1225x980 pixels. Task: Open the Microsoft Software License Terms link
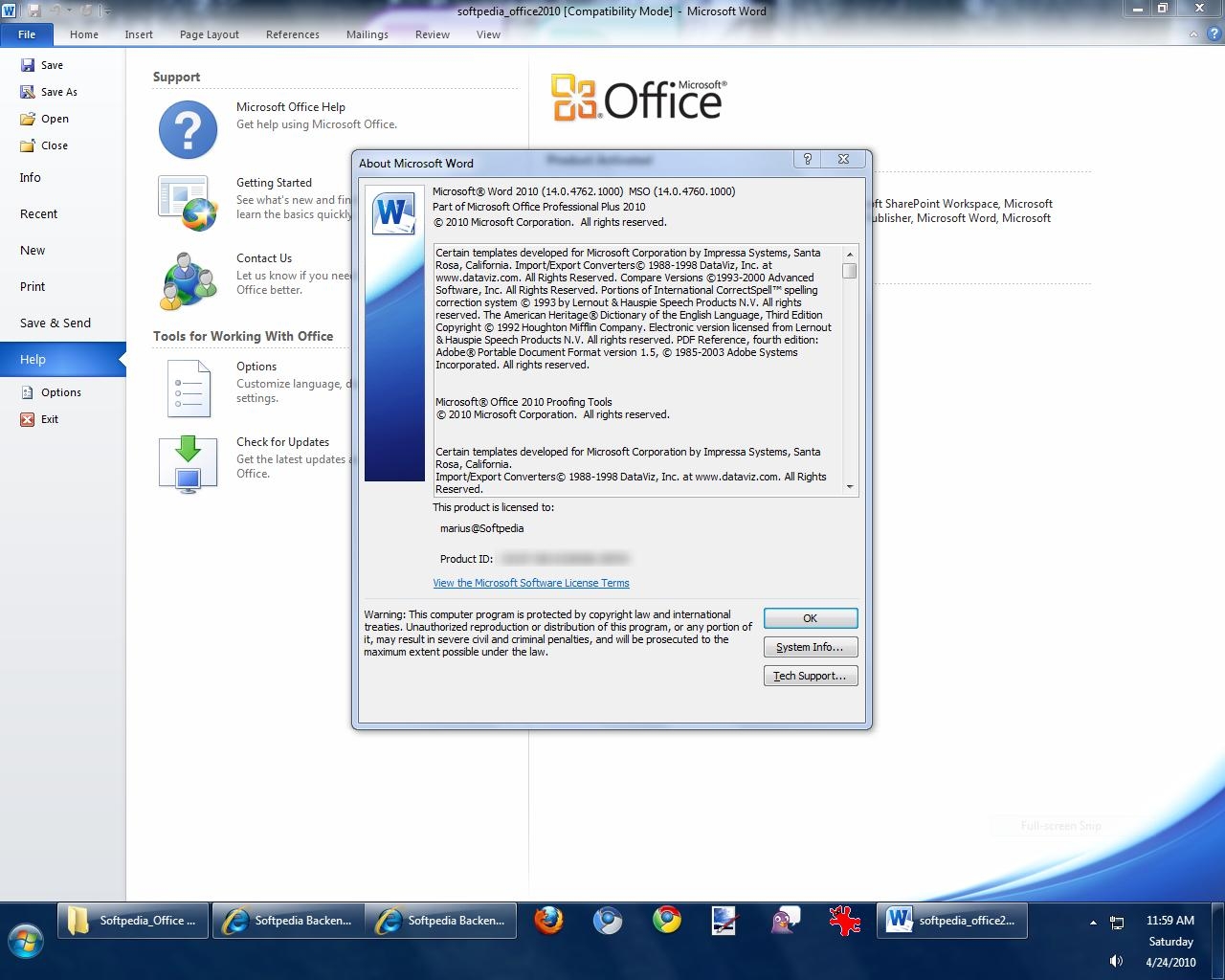[x=531, y=583]
